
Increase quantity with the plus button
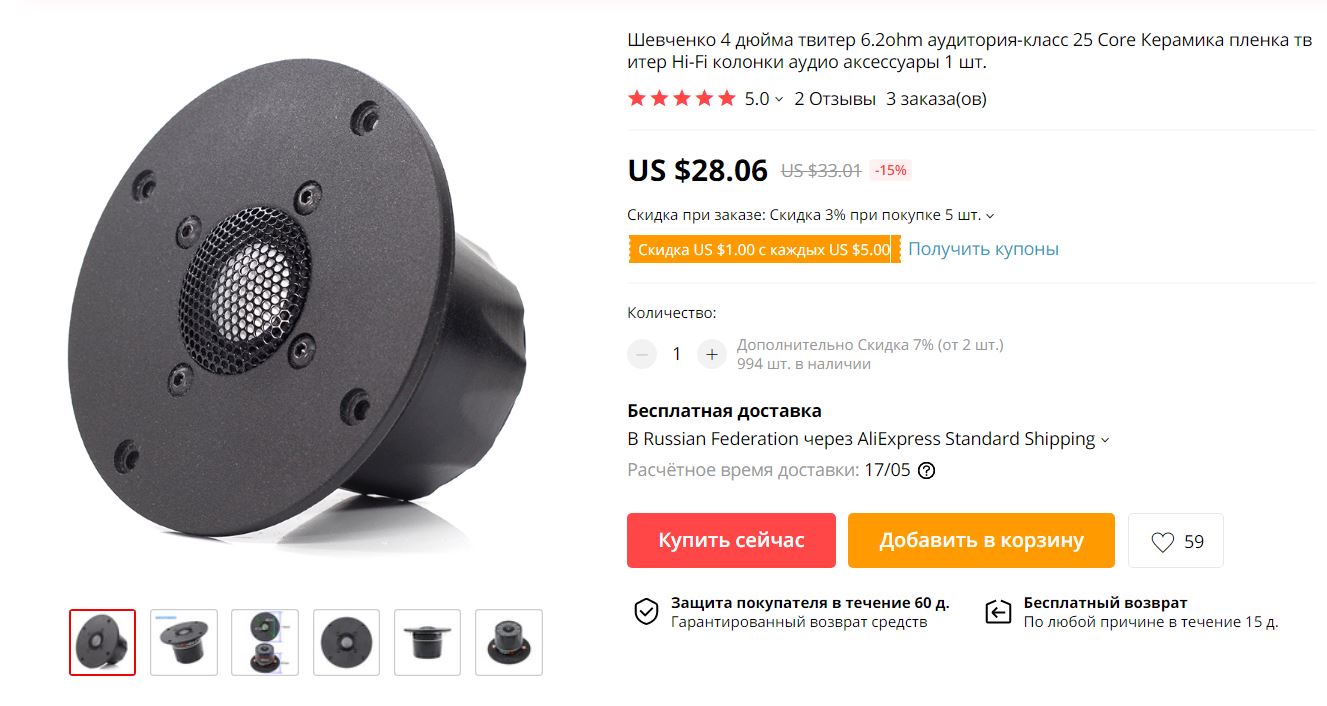click(712, 354)
